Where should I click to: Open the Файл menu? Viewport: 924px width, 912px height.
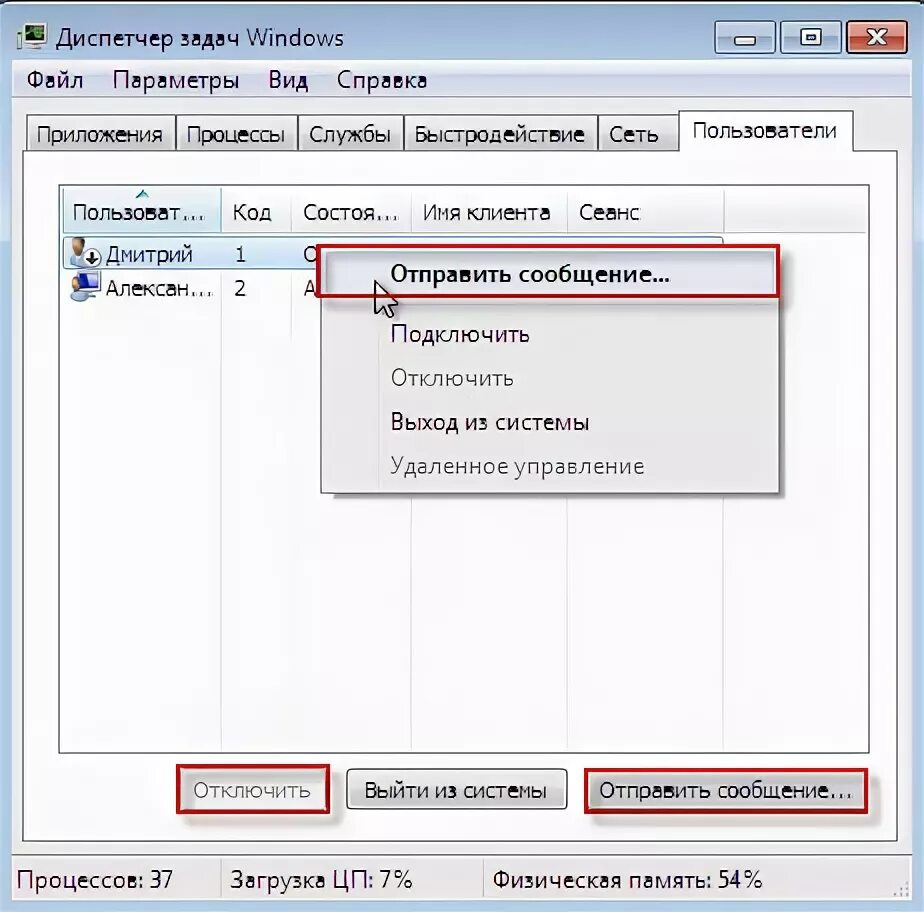click(x=55, y=80)
